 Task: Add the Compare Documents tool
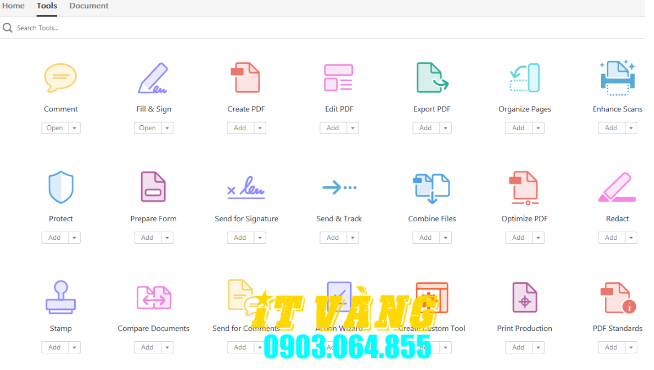148,347
